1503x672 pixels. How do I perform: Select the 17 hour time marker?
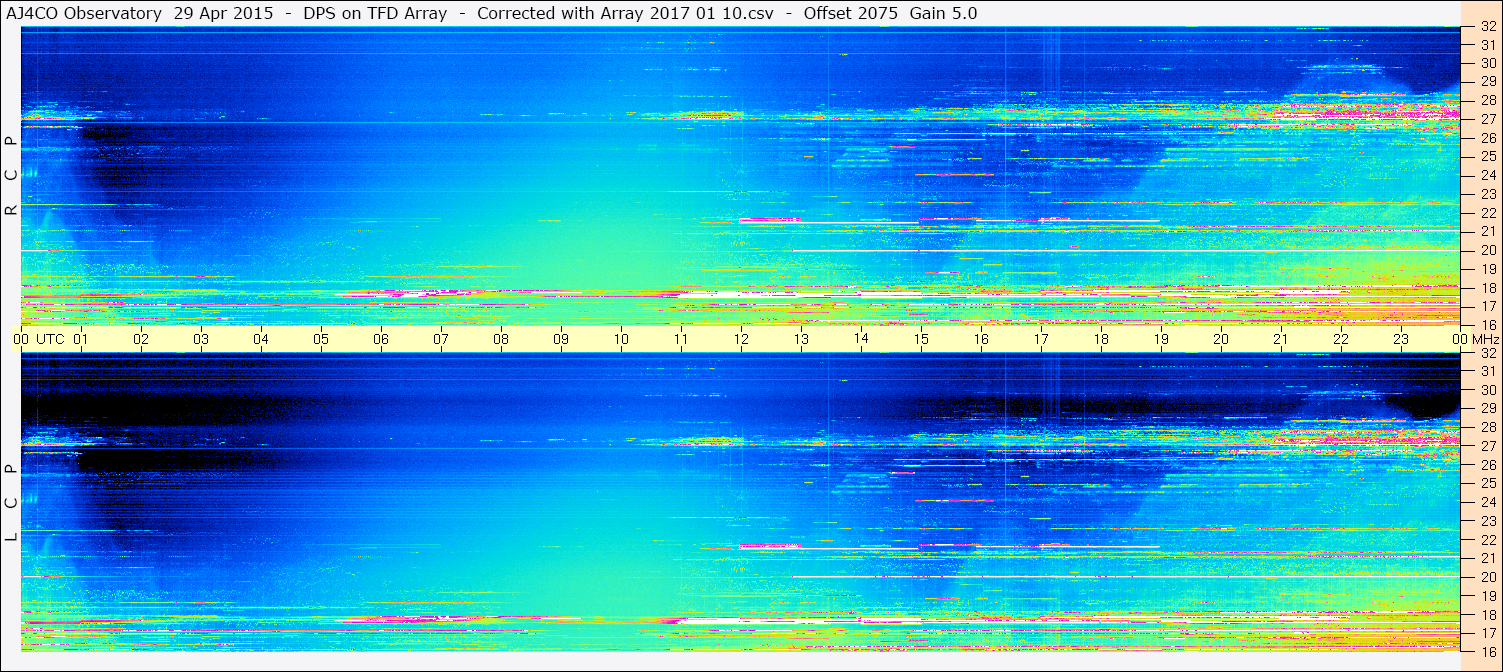(x=1041, y=339)
